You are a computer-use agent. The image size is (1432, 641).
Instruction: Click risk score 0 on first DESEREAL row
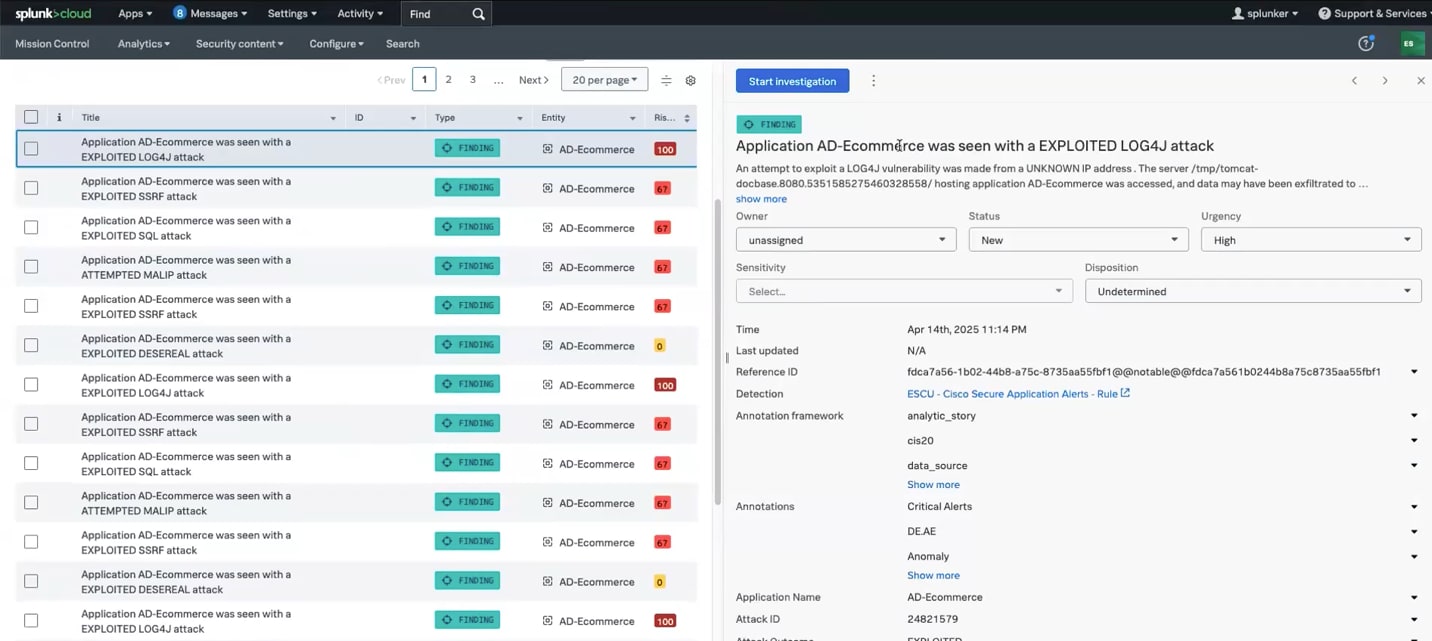pos(659,346)
